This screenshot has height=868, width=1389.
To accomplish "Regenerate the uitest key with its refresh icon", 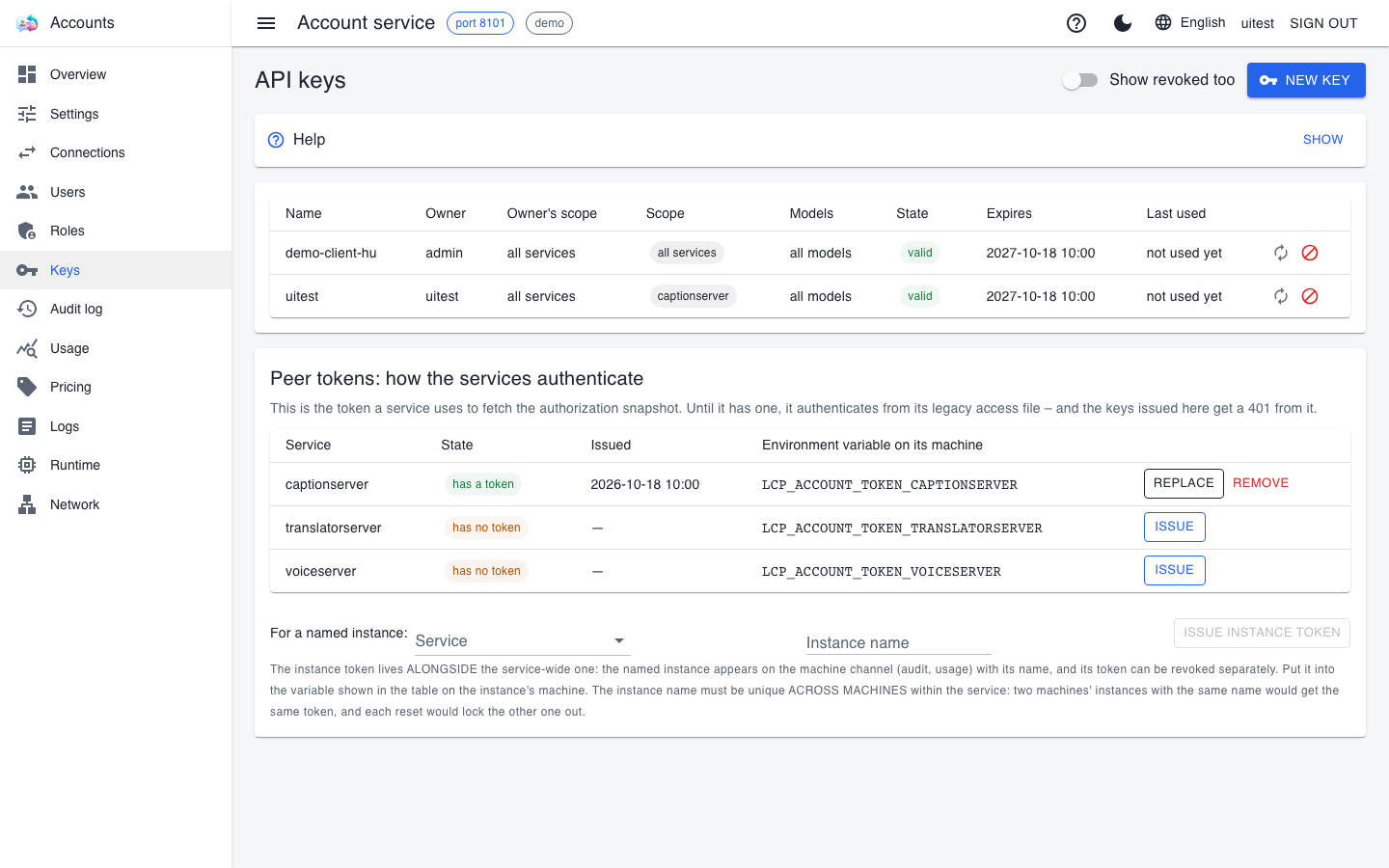I will (1281, 296).
